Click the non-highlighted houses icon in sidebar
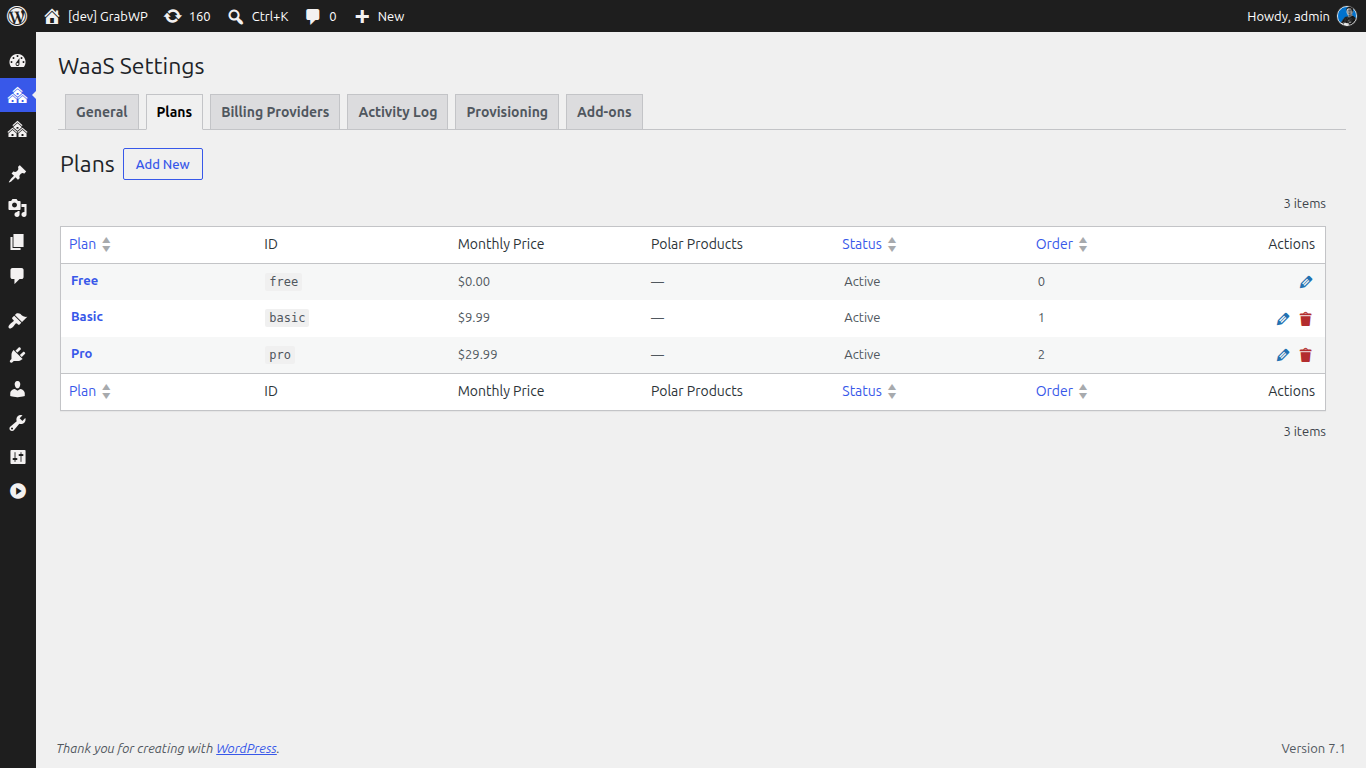This screenshot has height=768, width=1366. [x=17, y=129]
